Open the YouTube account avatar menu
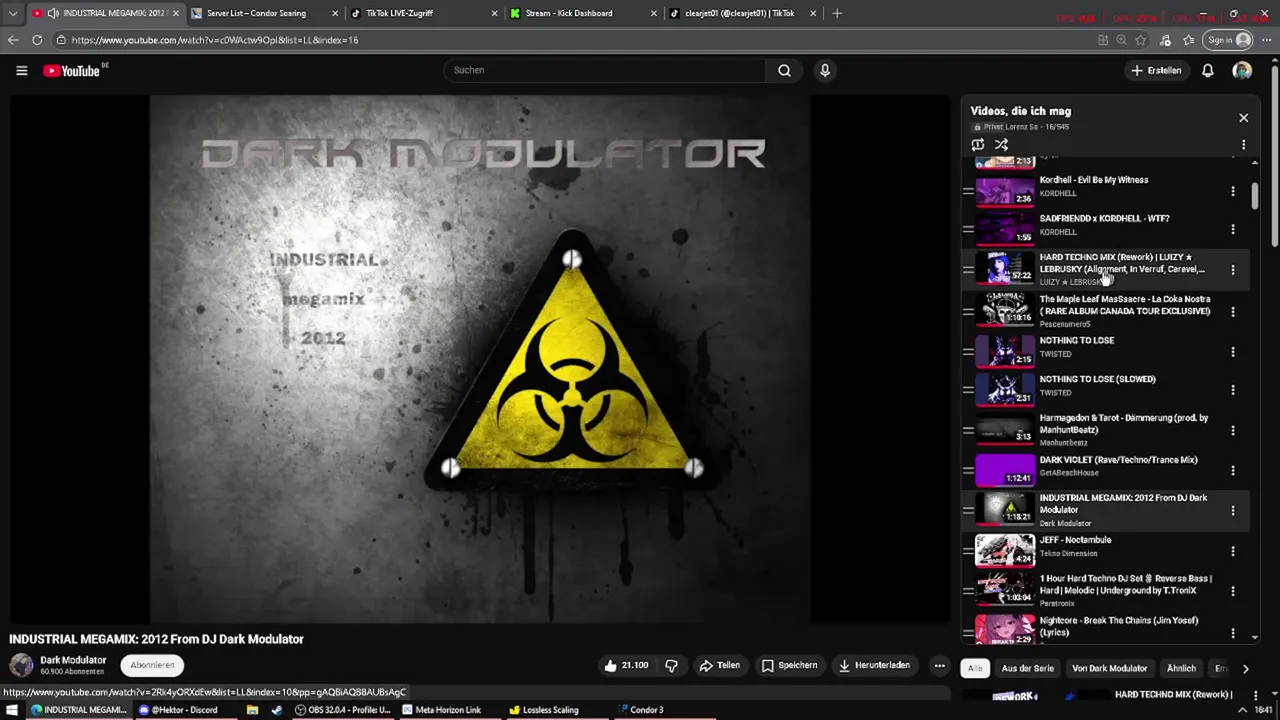This screenshot has width=1280, height=720. coord(1242,70)
